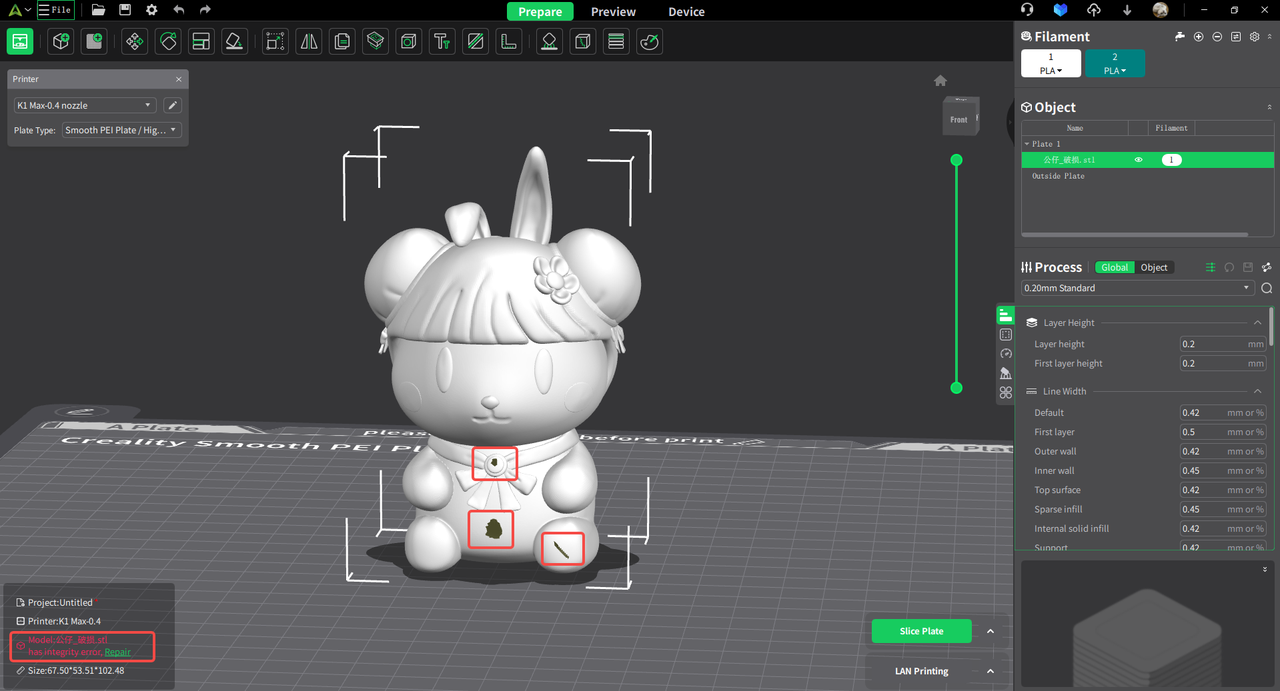Close the Printer panel

(179, 79)
